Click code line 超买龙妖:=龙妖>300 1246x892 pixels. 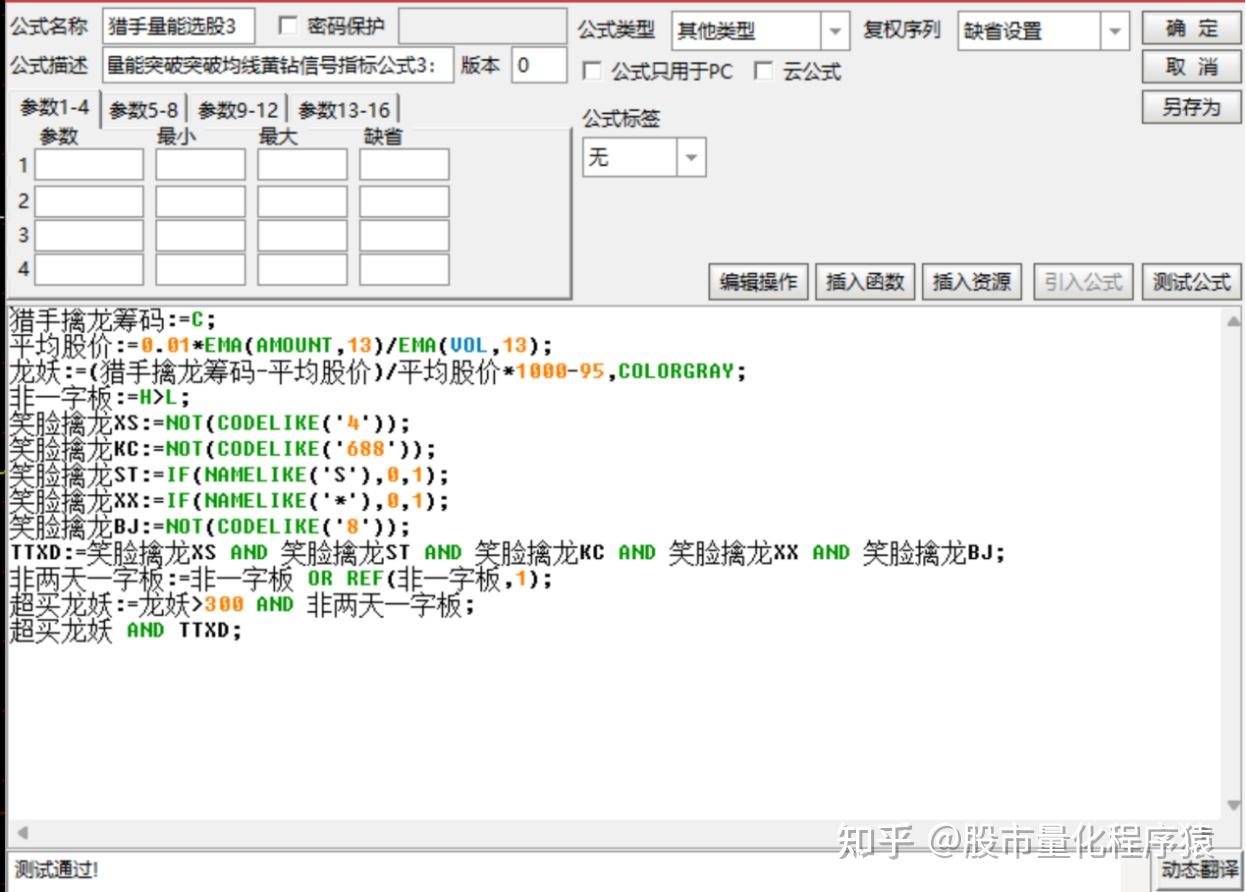tap(242, 605)
